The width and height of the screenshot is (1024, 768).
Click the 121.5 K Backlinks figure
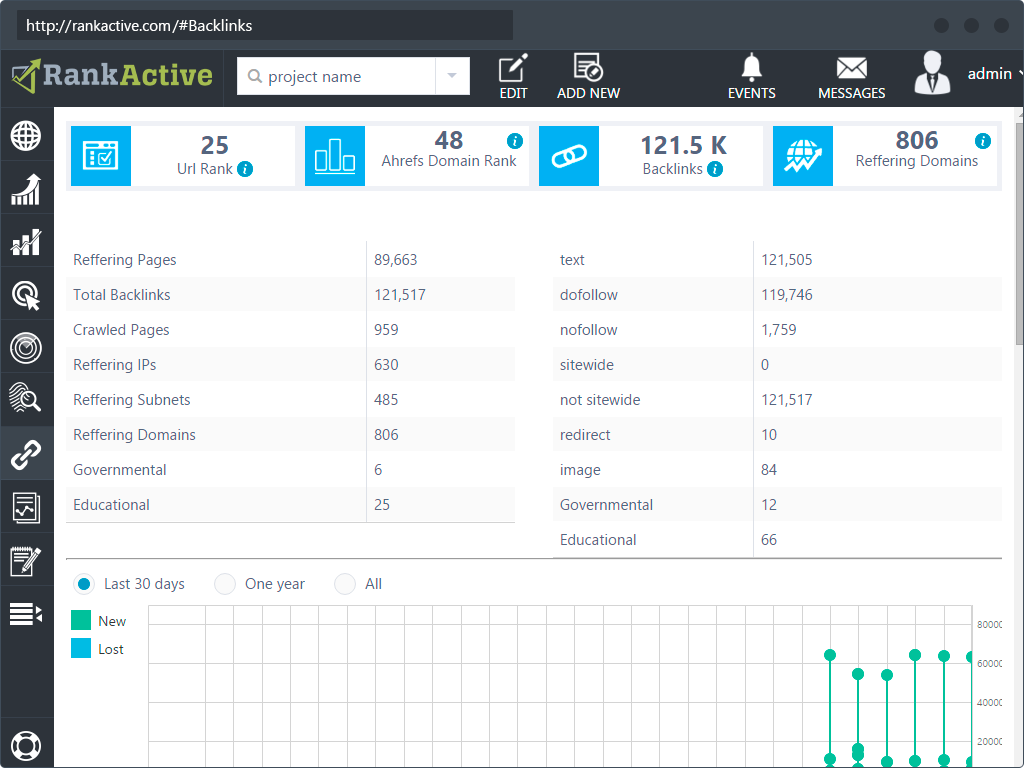(x=683, y=145)
